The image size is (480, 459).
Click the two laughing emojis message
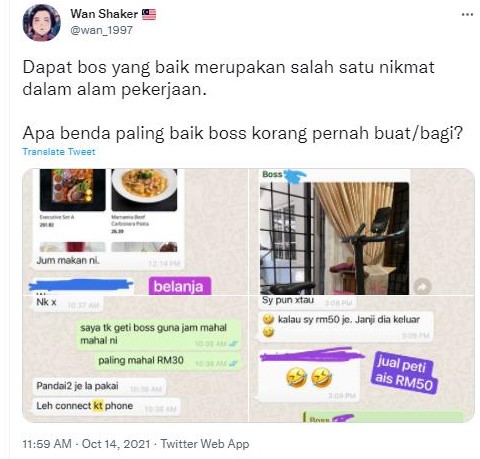coord(309,378)
